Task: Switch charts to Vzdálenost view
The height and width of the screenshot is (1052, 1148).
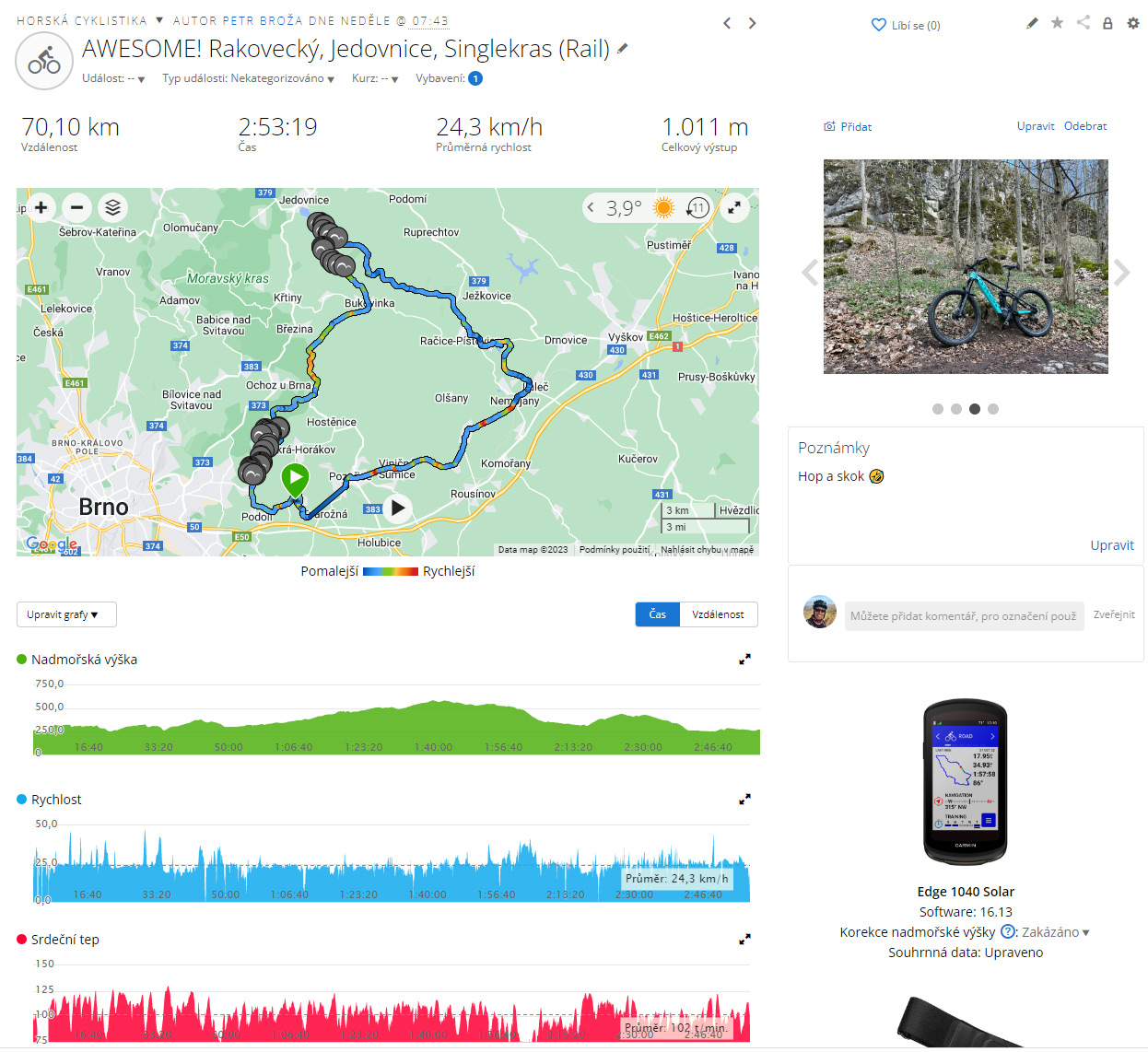Action: tap(719, 614)
